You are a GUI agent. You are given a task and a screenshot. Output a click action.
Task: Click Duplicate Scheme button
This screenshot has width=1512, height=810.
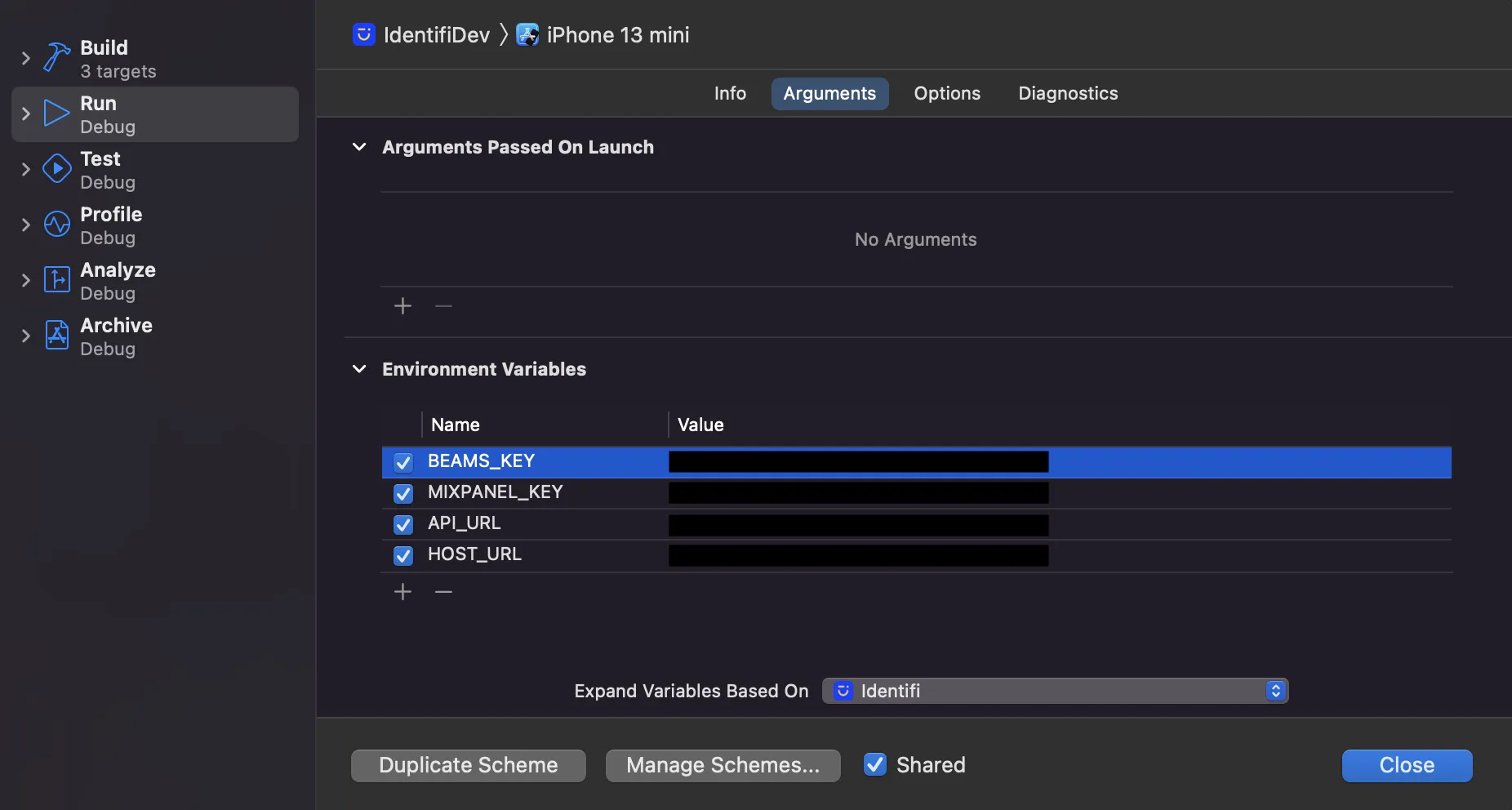(x=469, y=765)
